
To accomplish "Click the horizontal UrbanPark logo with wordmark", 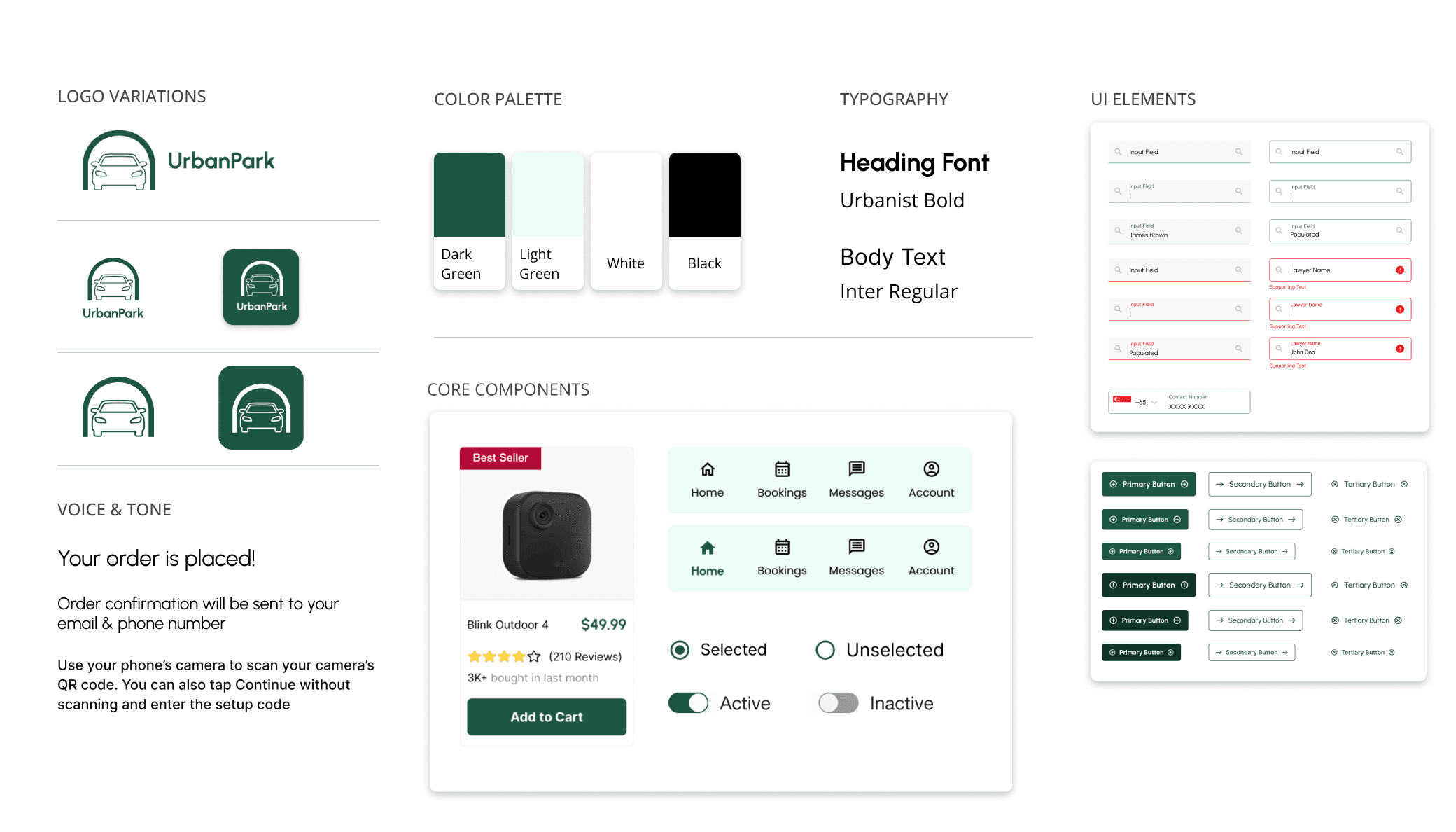I will coord(179,161).
